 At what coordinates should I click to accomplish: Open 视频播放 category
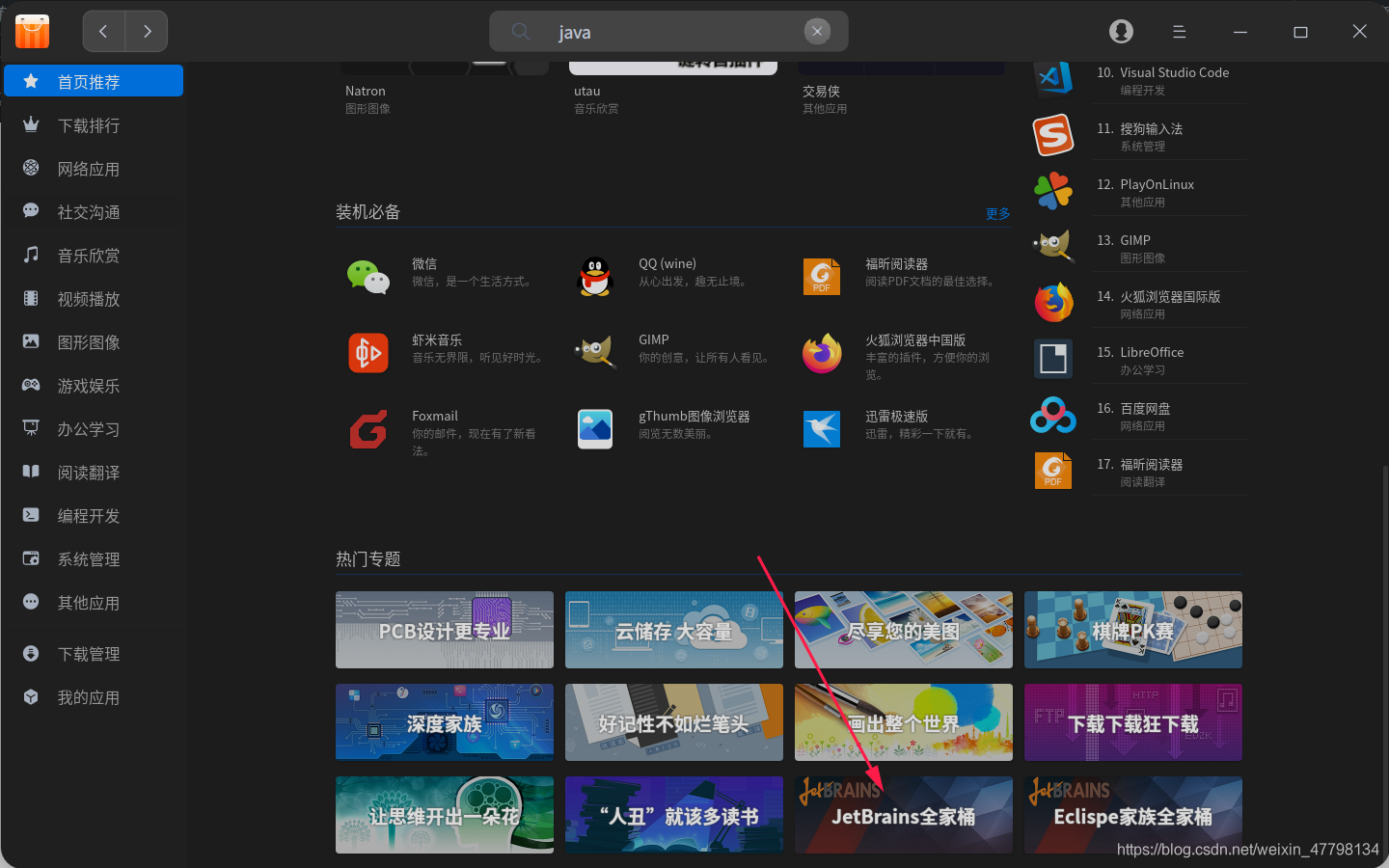pyautogui.click(x=94, y=299)
